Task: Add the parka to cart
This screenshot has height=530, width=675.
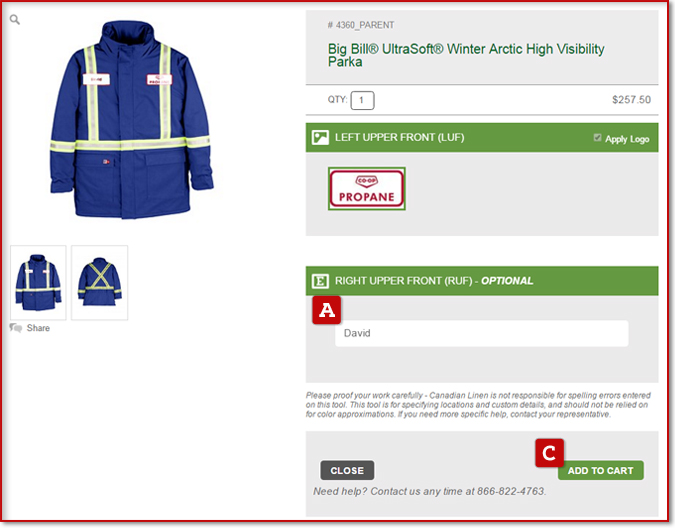Action: [x=601, y=471]
